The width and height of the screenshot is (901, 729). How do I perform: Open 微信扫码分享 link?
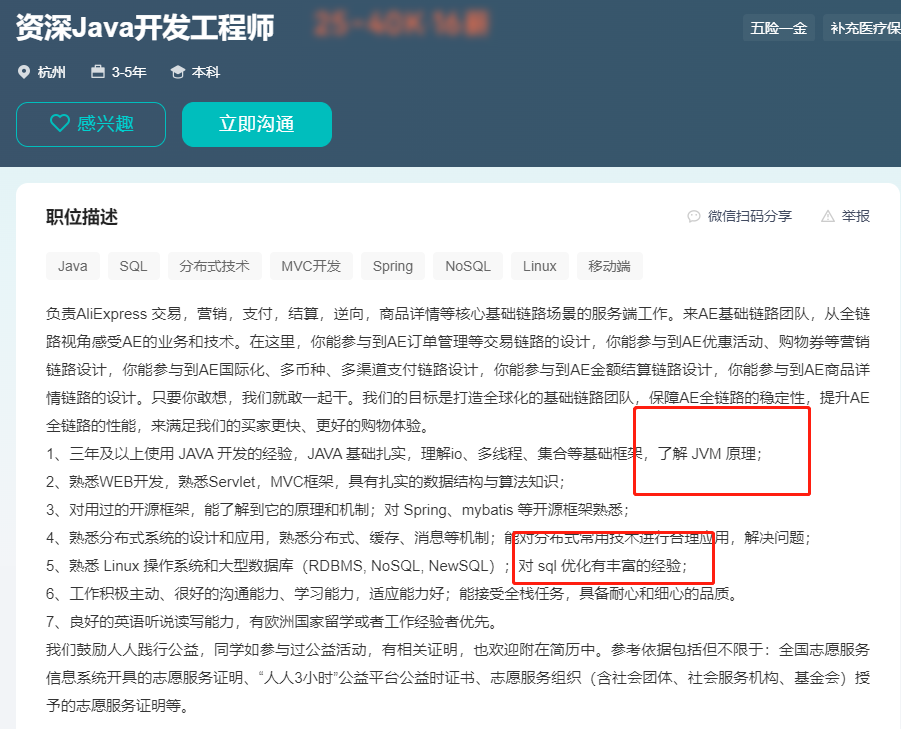tap(749, 217)
